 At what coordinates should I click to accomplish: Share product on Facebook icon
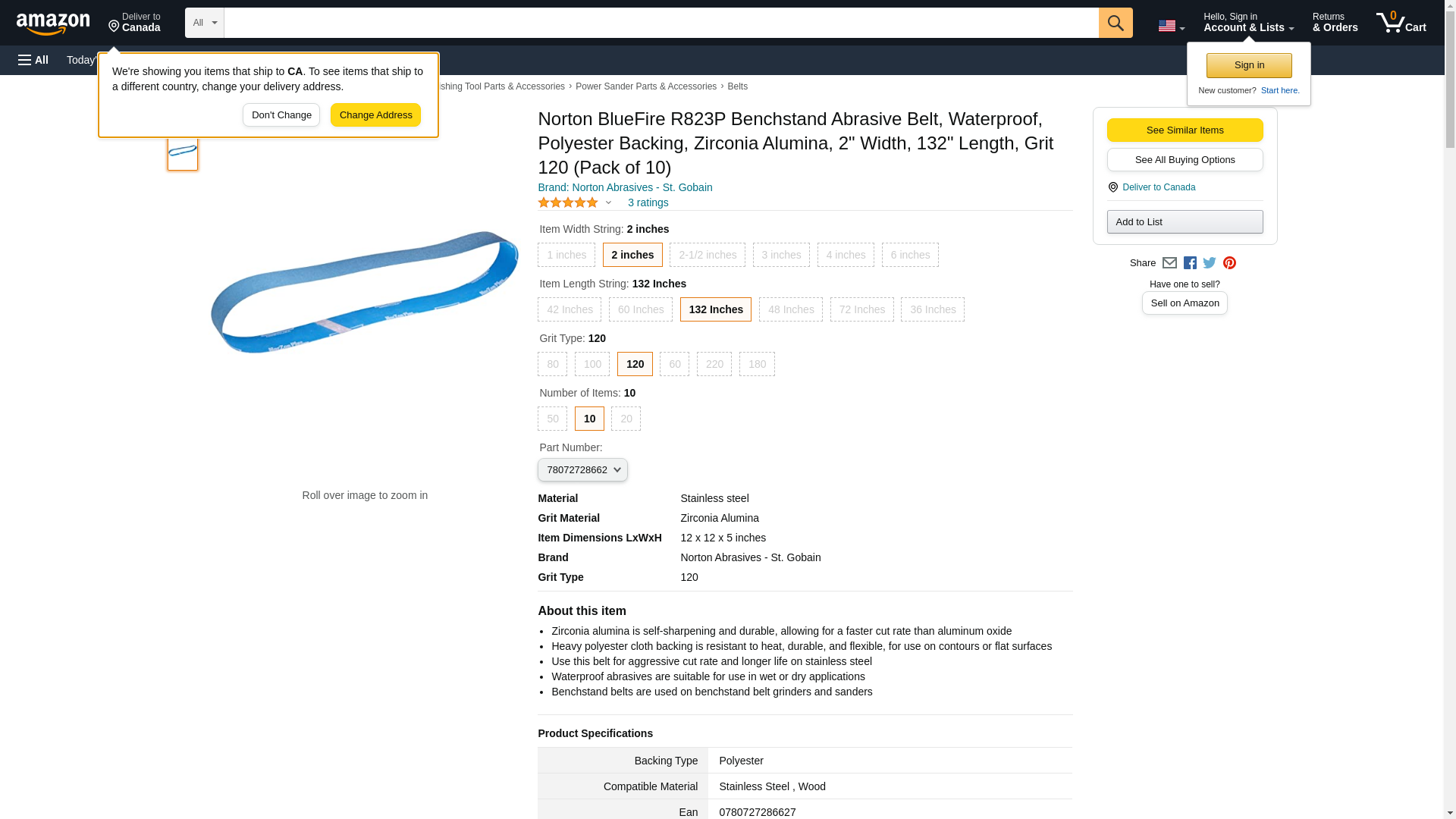pos(1190,263)
